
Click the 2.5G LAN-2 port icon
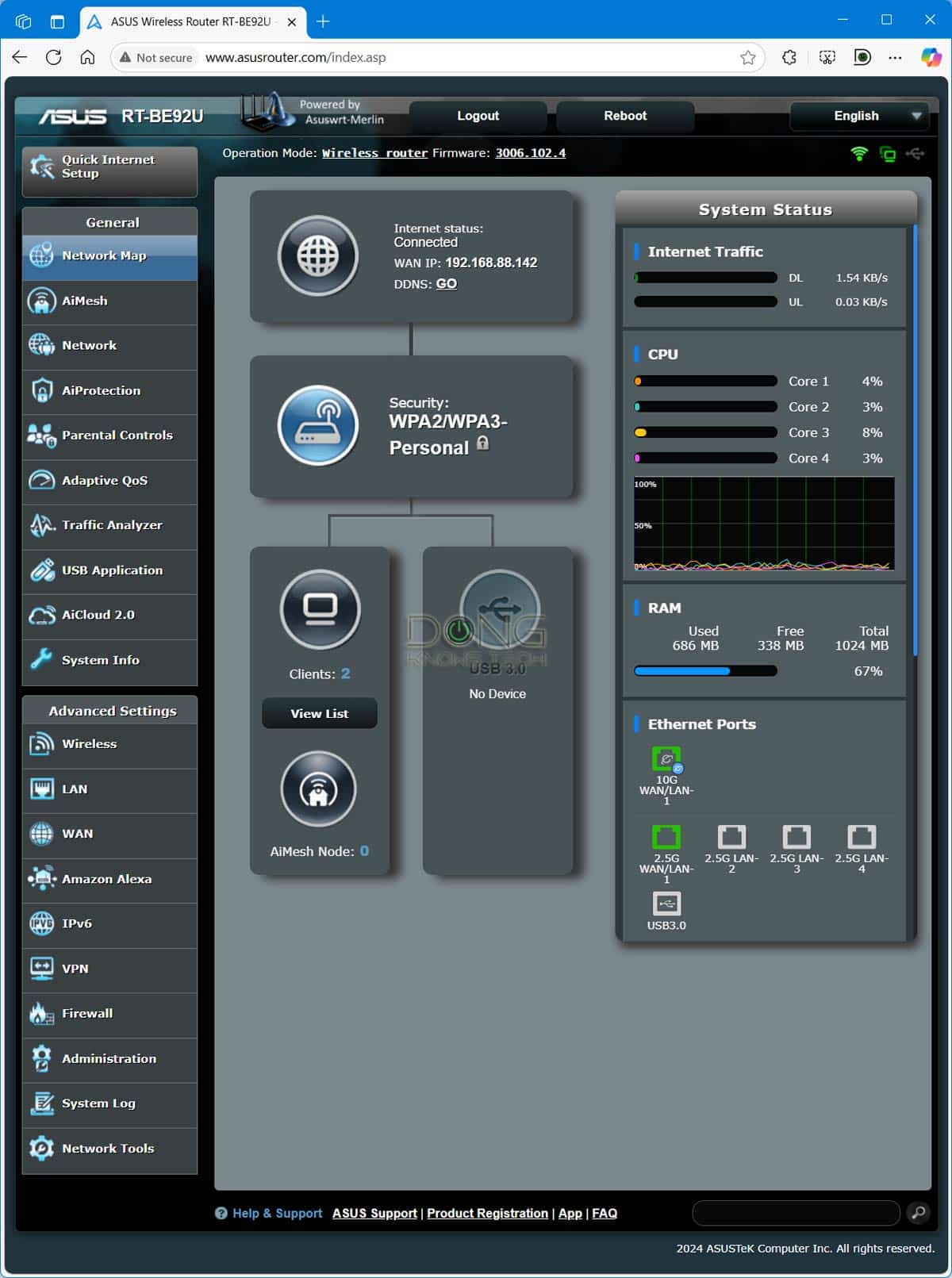[x=731, y=837]
